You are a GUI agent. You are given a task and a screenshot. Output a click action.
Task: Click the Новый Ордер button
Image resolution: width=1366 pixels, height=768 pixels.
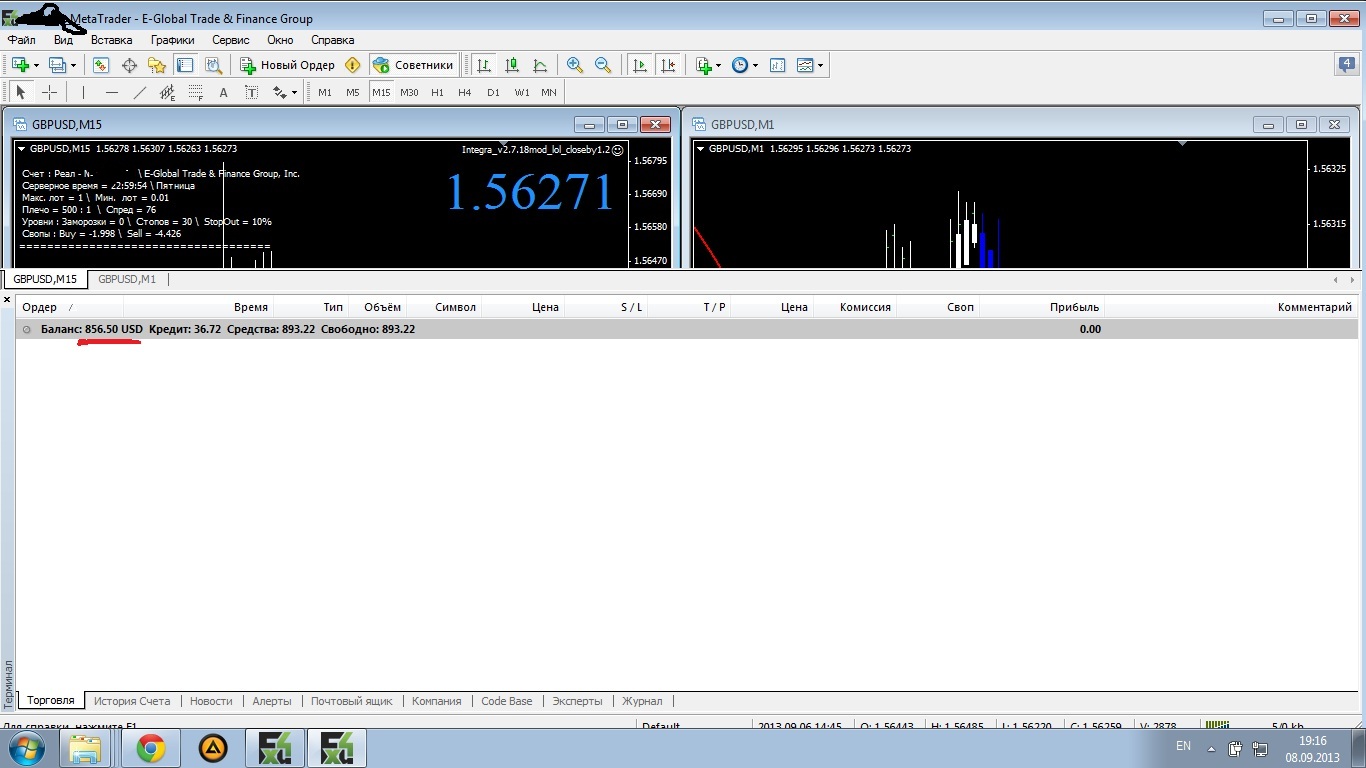(288, 65)
